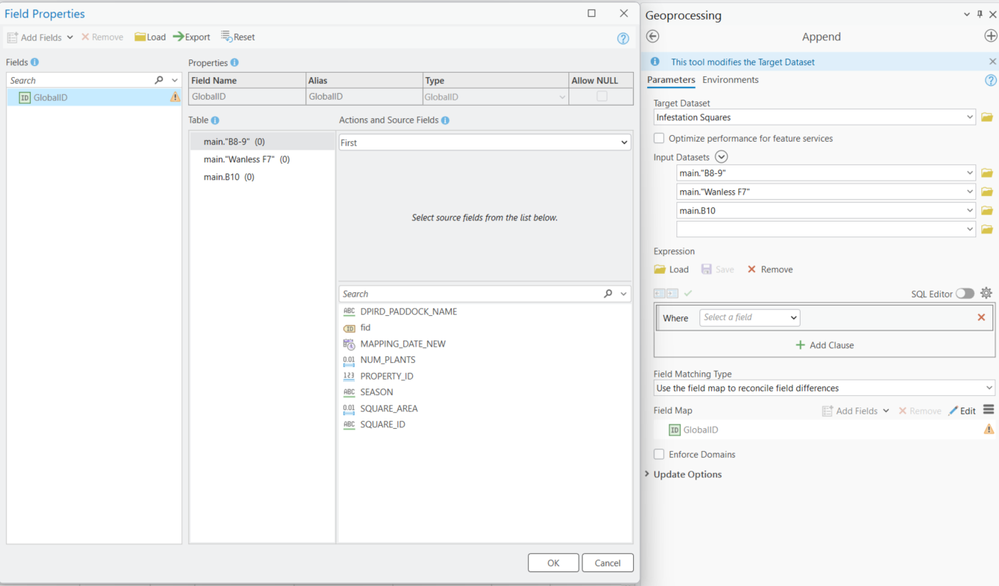Expand the Fields search options chevron

pyautogui.click(x=175, y=80)
